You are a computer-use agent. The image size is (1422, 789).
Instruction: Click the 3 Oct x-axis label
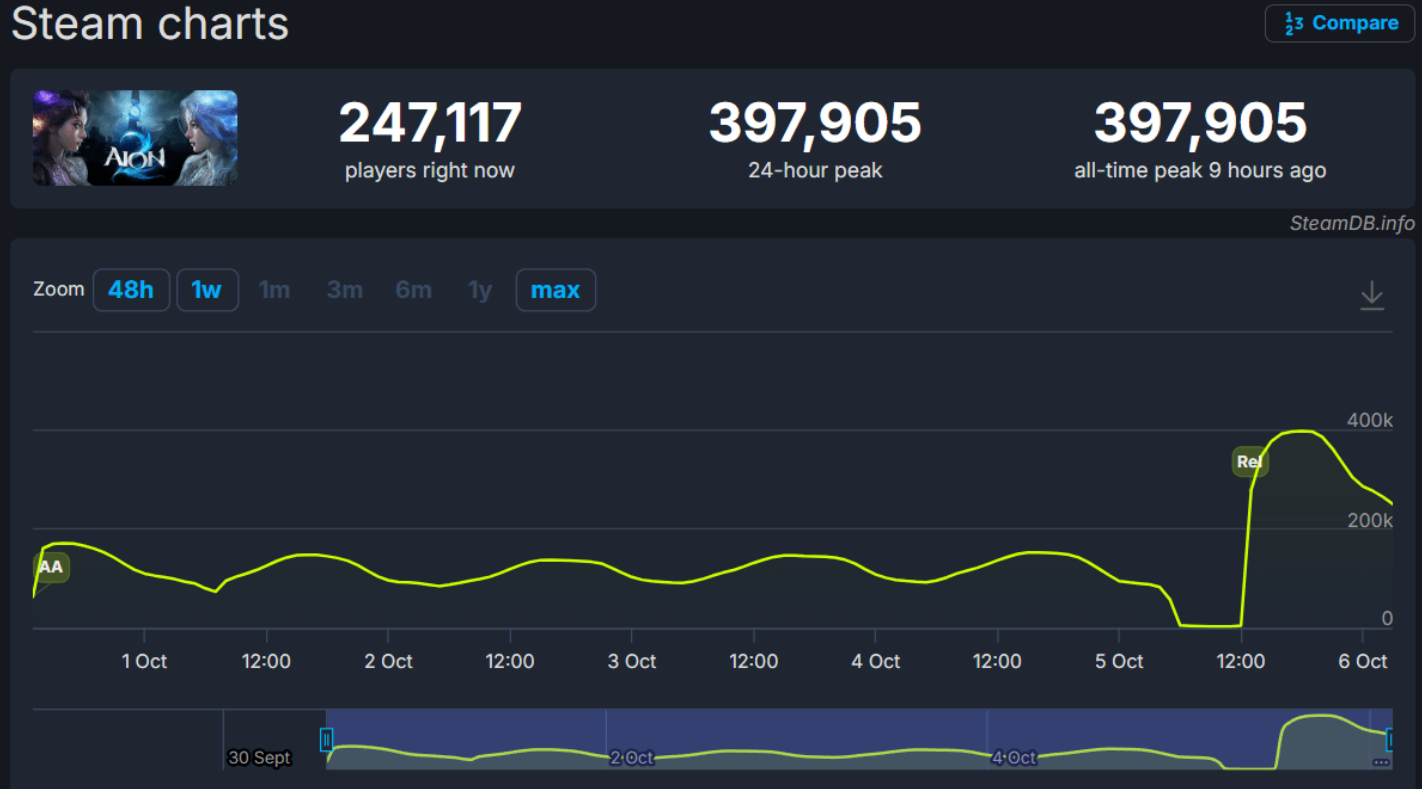631,661
